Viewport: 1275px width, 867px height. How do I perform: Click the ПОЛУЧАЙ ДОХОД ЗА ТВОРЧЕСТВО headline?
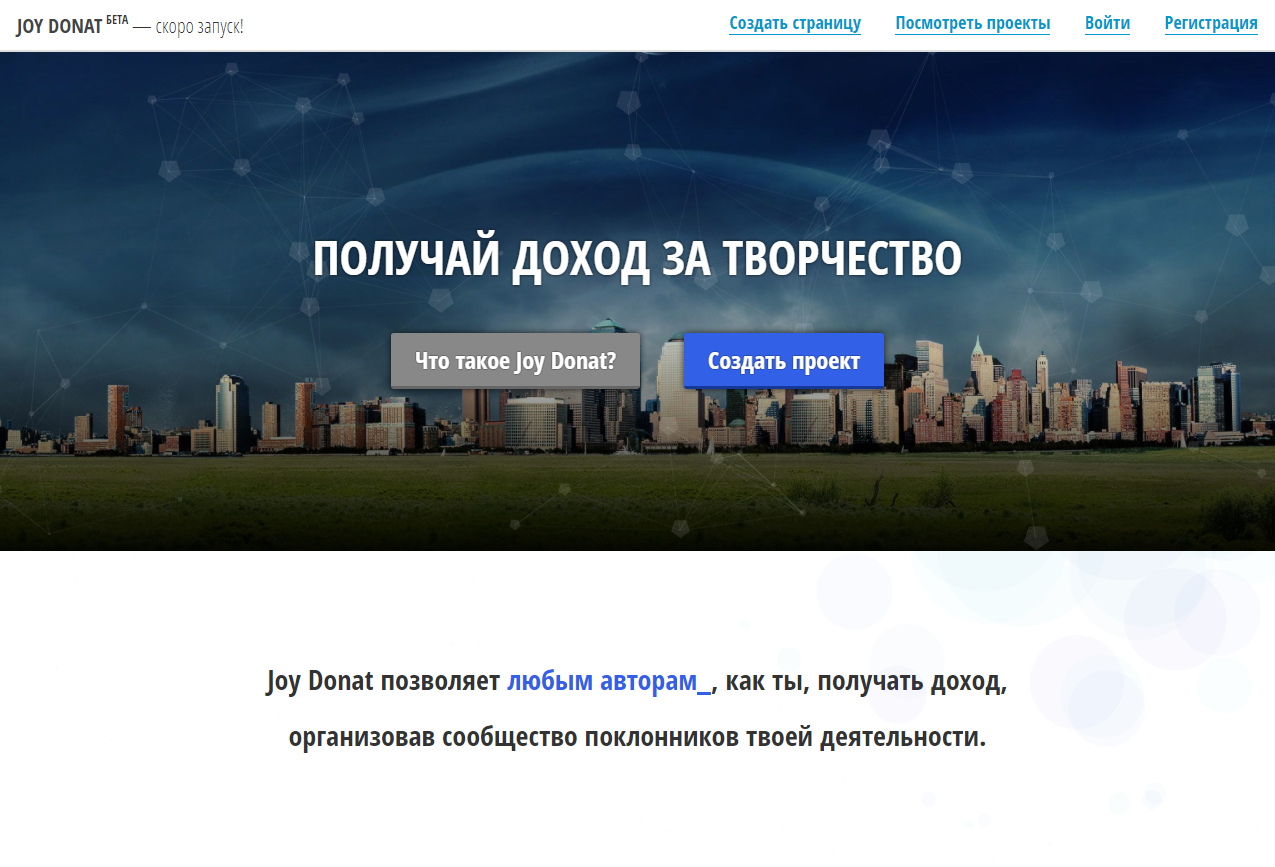(637, 259)
